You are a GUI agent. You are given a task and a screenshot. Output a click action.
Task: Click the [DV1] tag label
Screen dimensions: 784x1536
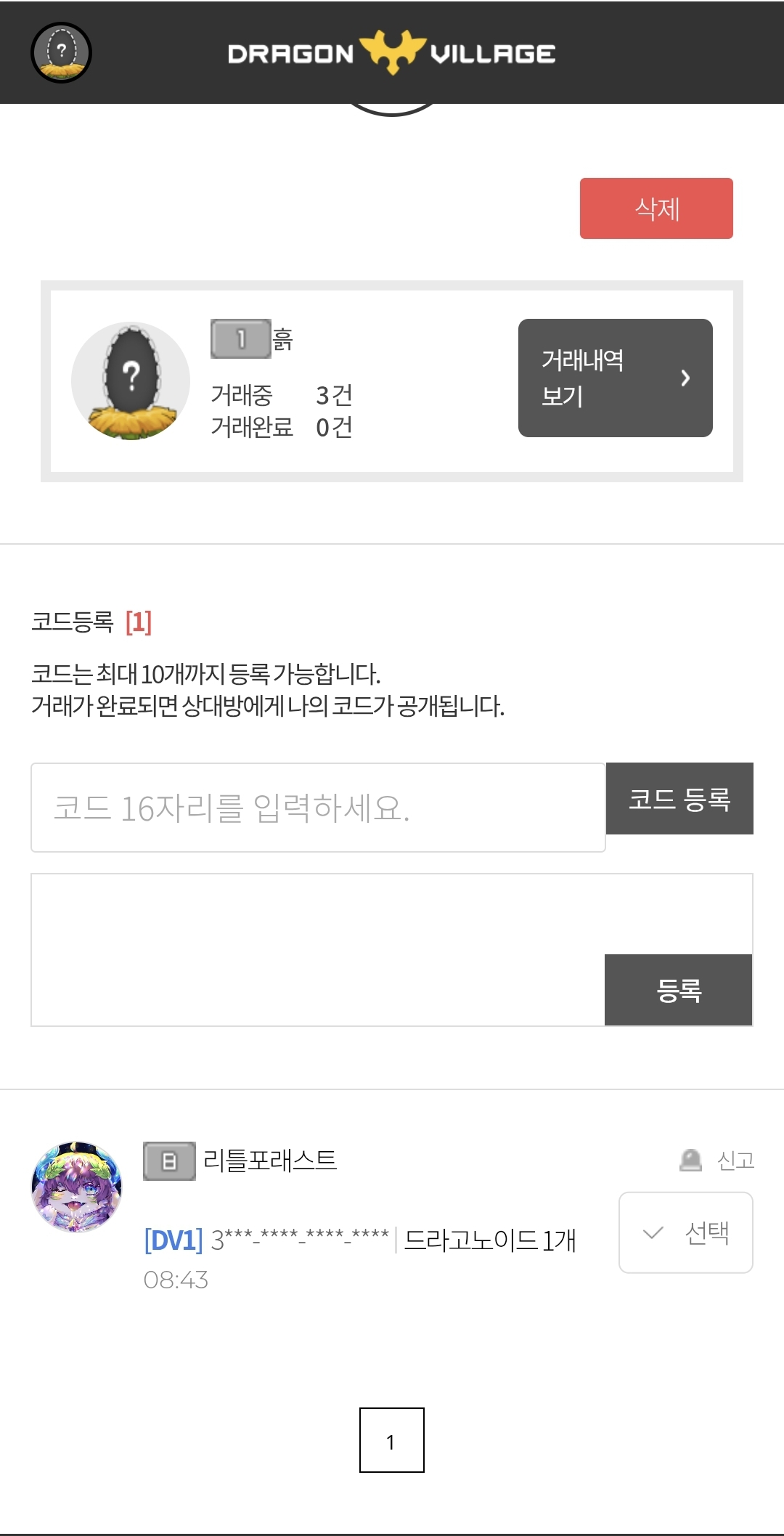173,1240
